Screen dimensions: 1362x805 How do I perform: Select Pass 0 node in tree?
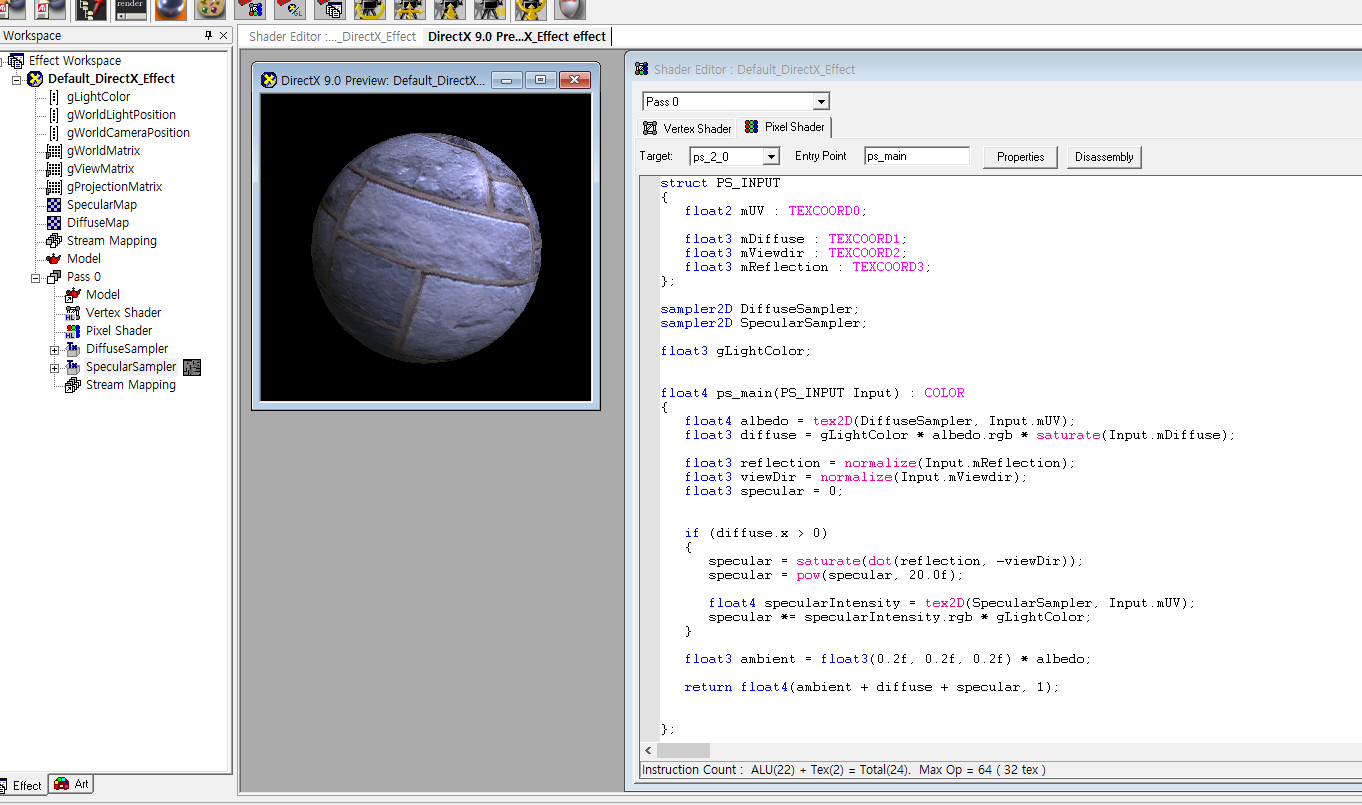pos(84,277)
